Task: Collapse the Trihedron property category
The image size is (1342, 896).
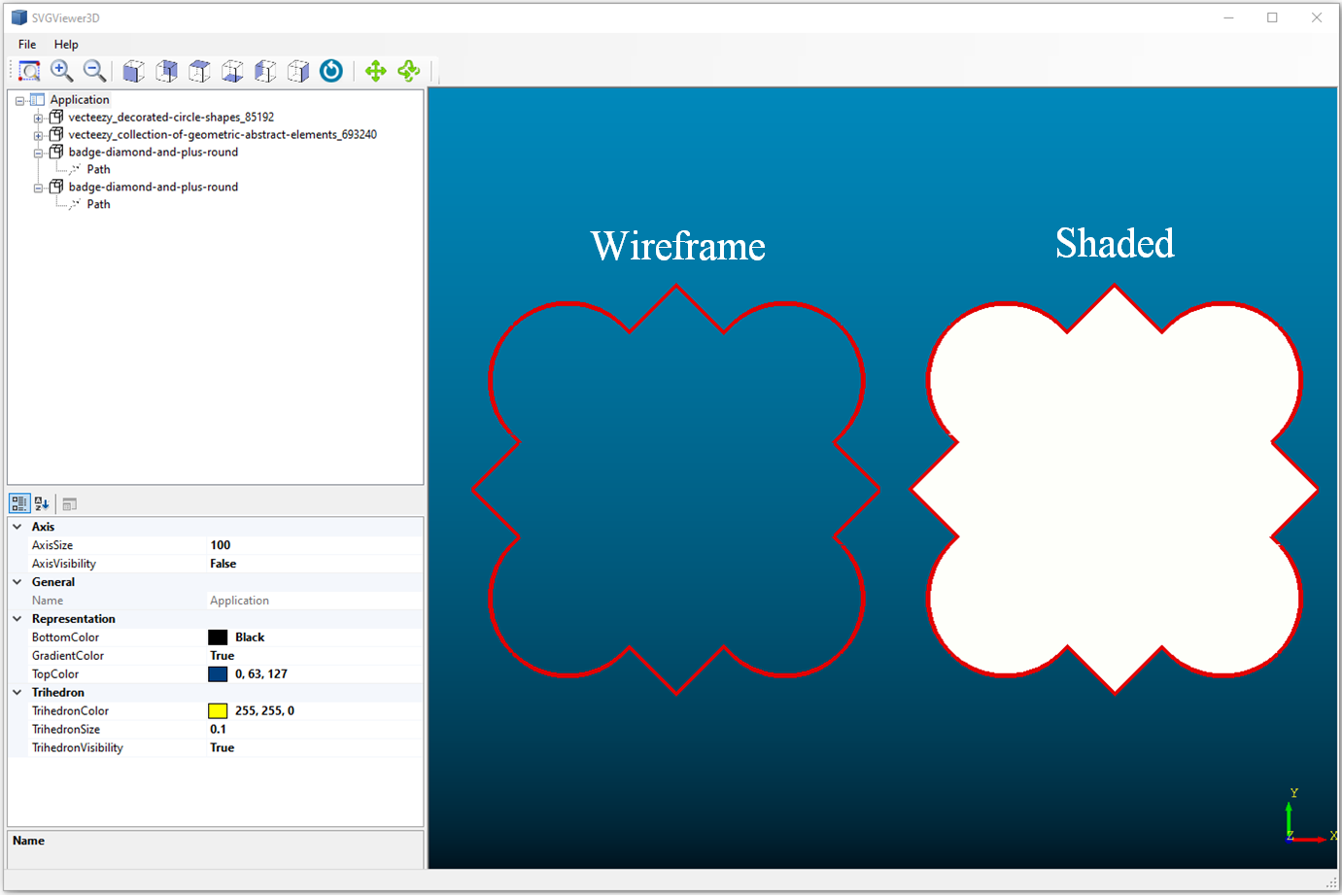Action: (x=17, y=693)
